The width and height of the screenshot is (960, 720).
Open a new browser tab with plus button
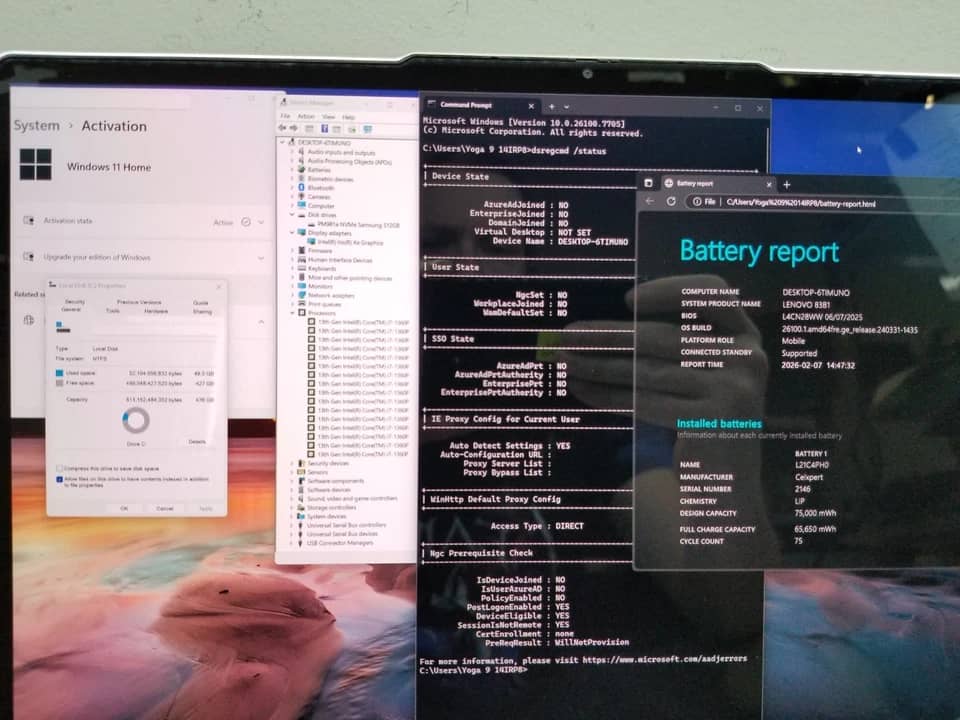coord(787,184)
